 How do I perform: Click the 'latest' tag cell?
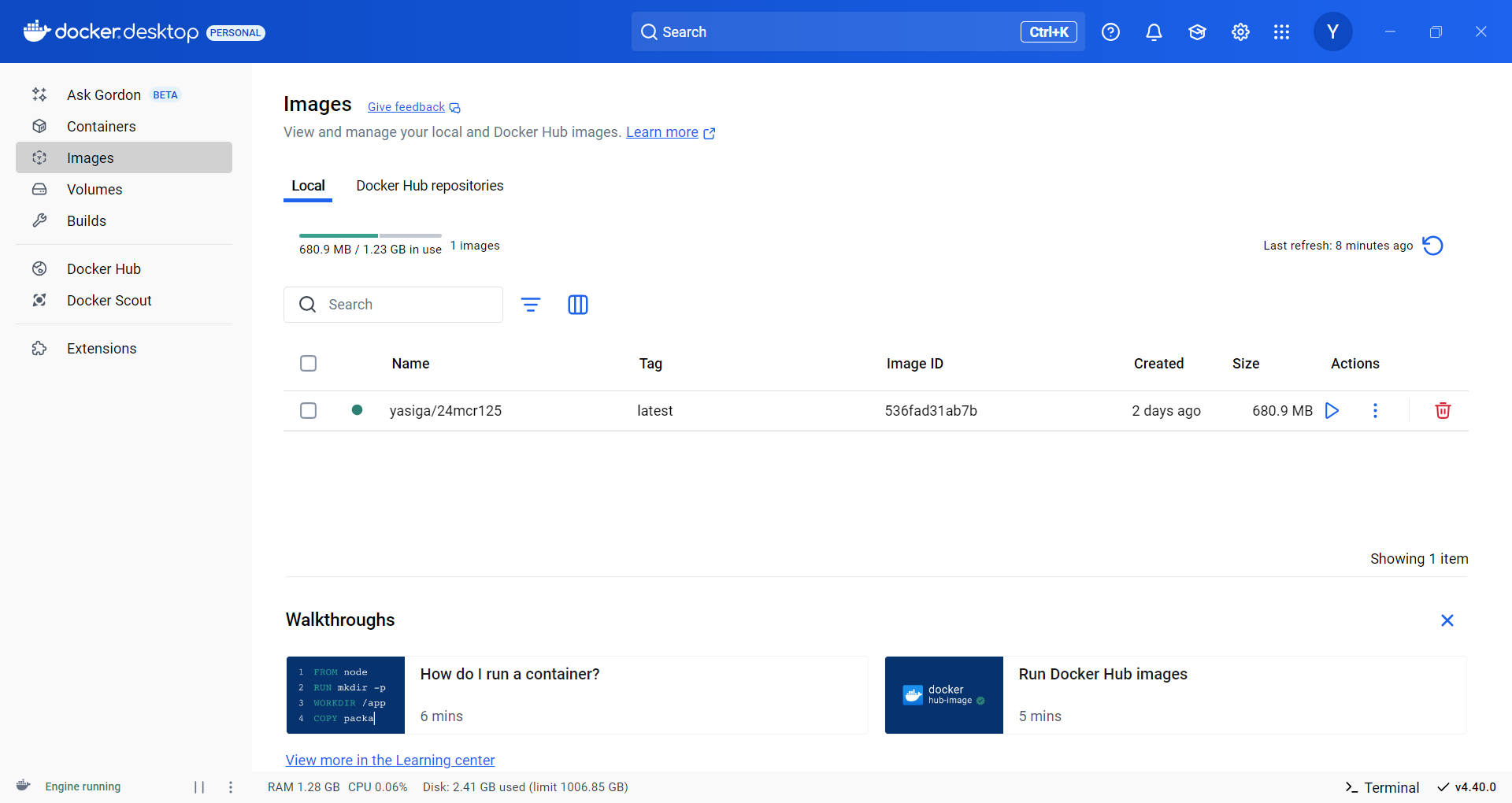654,411
